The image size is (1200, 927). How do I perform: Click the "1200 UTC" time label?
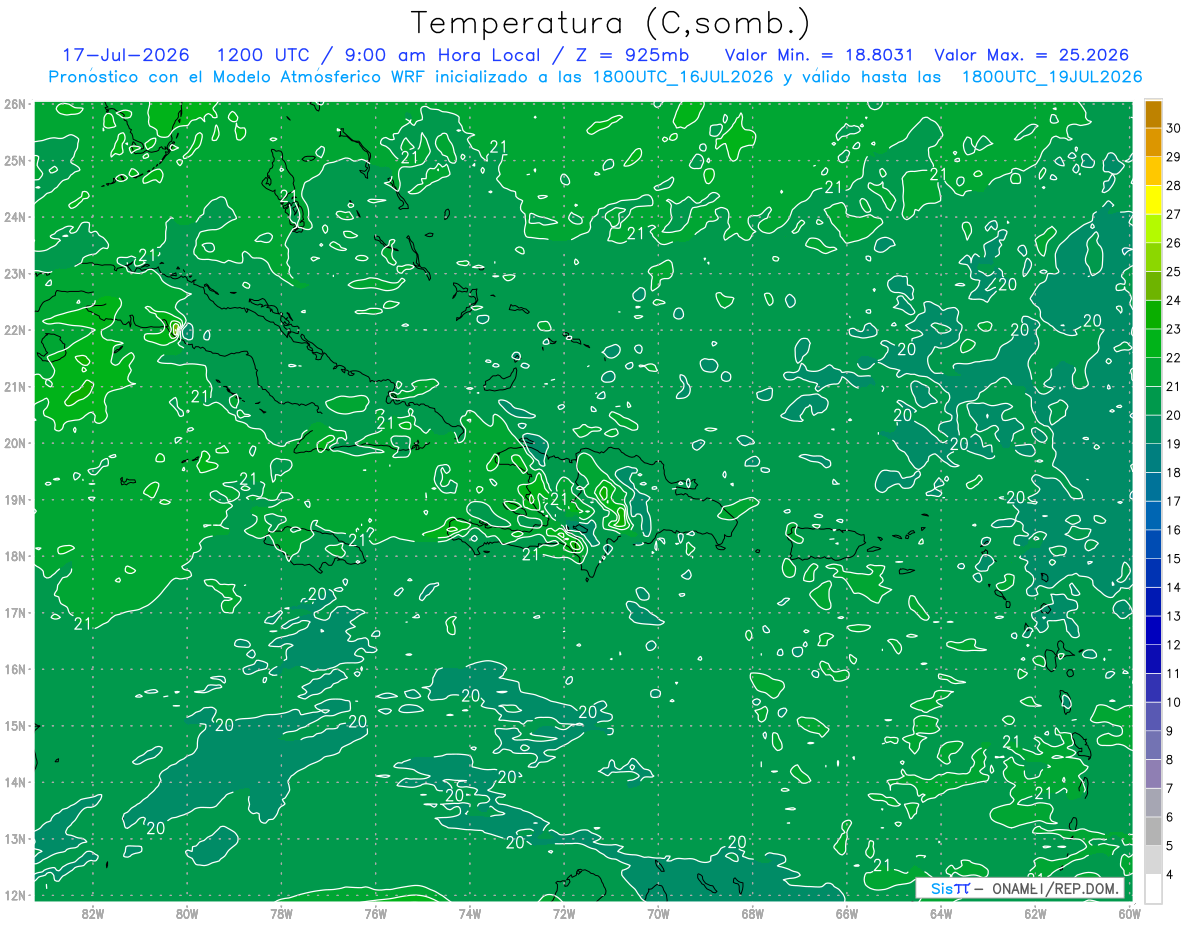click(264, 55)
